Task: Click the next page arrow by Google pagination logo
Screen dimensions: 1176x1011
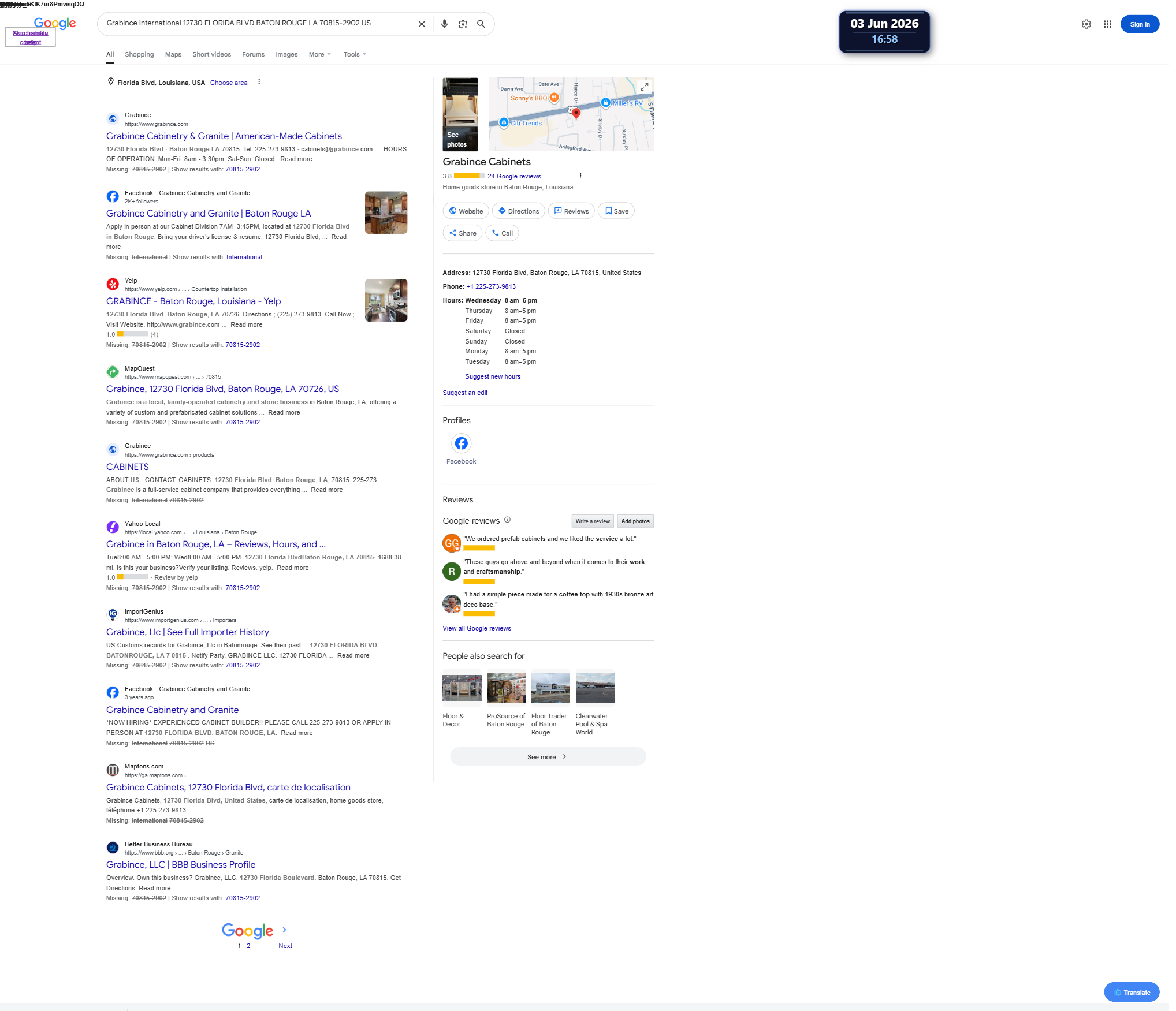Action: click(x=284, y=930)
